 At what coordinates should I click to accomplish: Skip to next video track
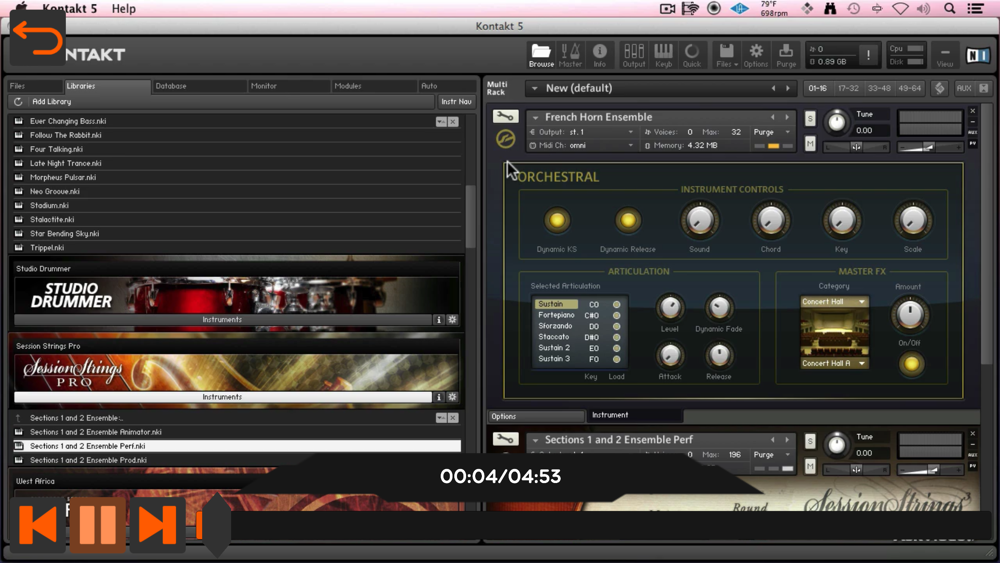tap(157, 525)
